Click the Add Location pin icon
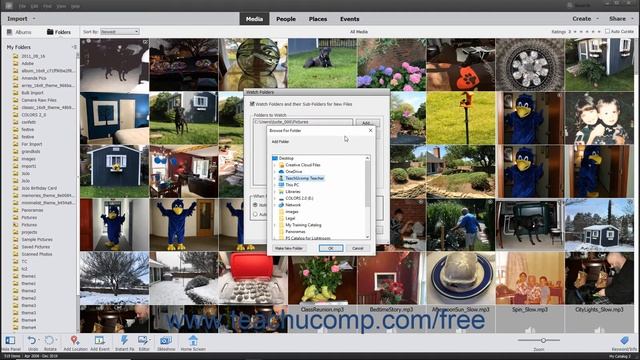The width and height of the screenshot is (640, 360). (75, 340)
